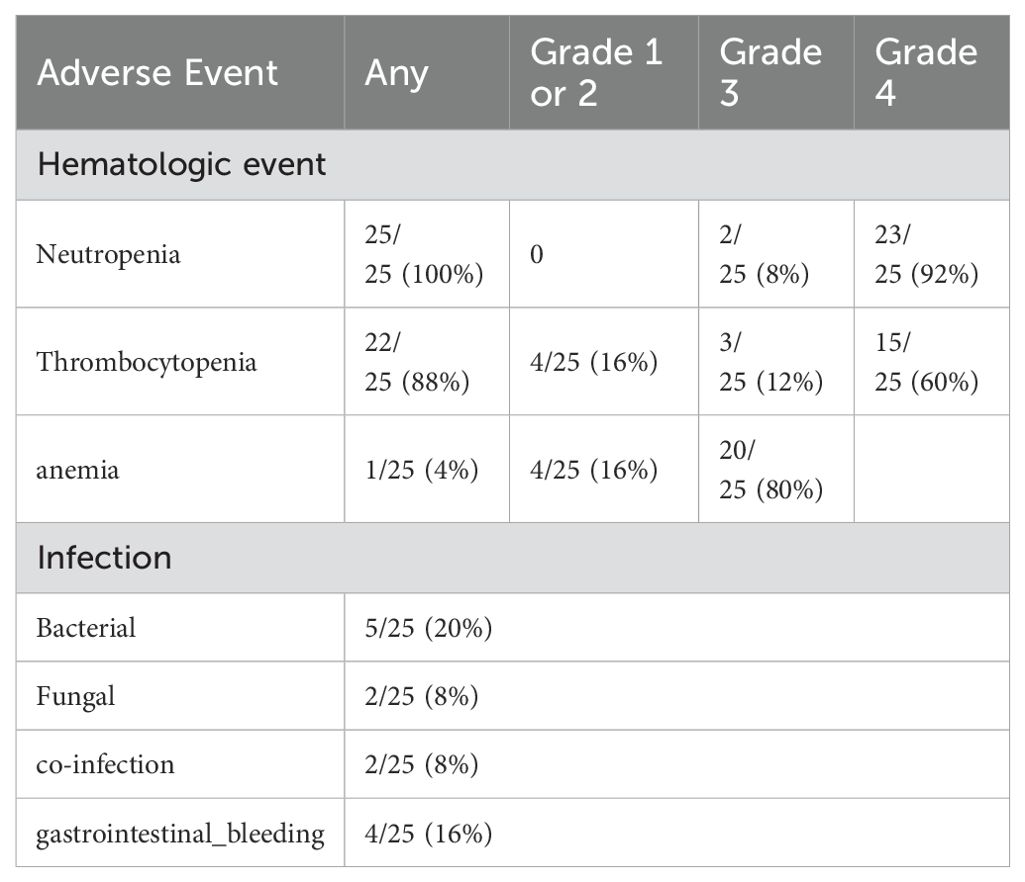Viewport: 1025px width, 882px height.
Task: Select Neutropenia Any cell 25/25 (100%)
Action: [x=424, y=254]
